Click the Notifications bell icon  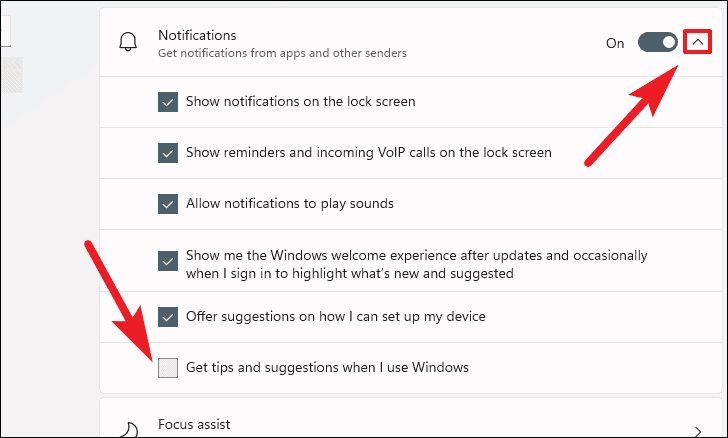pyautogui.click(x=128, y=42)
